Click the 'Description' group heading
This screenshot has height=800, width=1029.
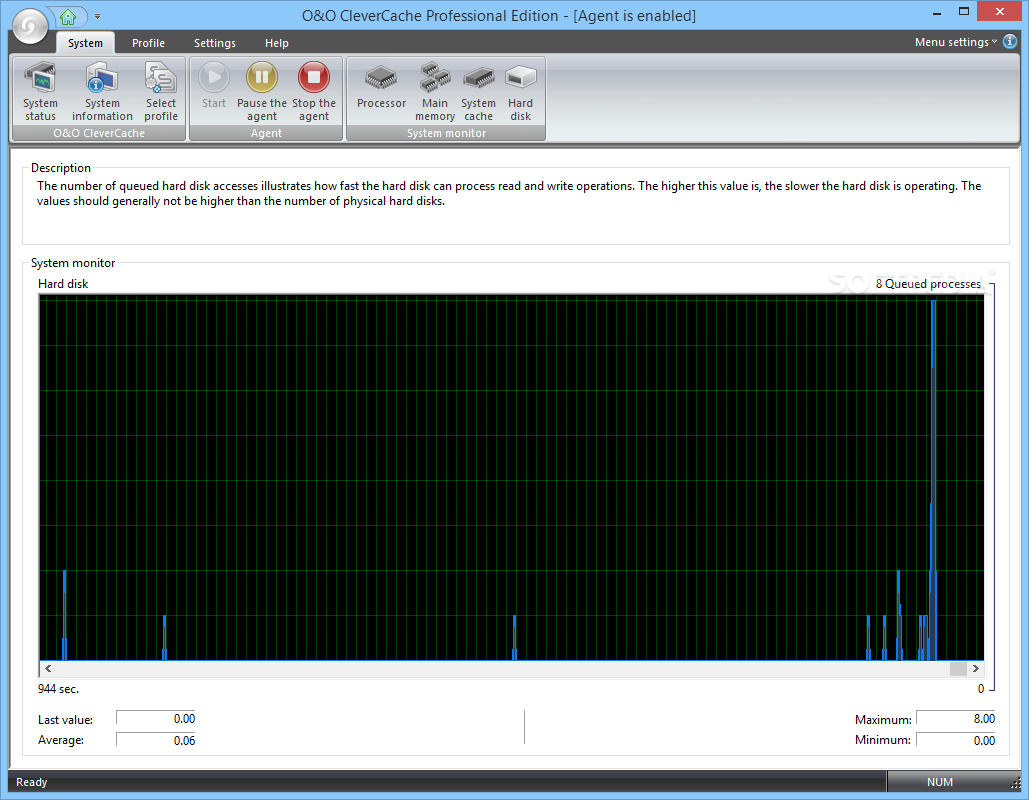tap(60, 168)
